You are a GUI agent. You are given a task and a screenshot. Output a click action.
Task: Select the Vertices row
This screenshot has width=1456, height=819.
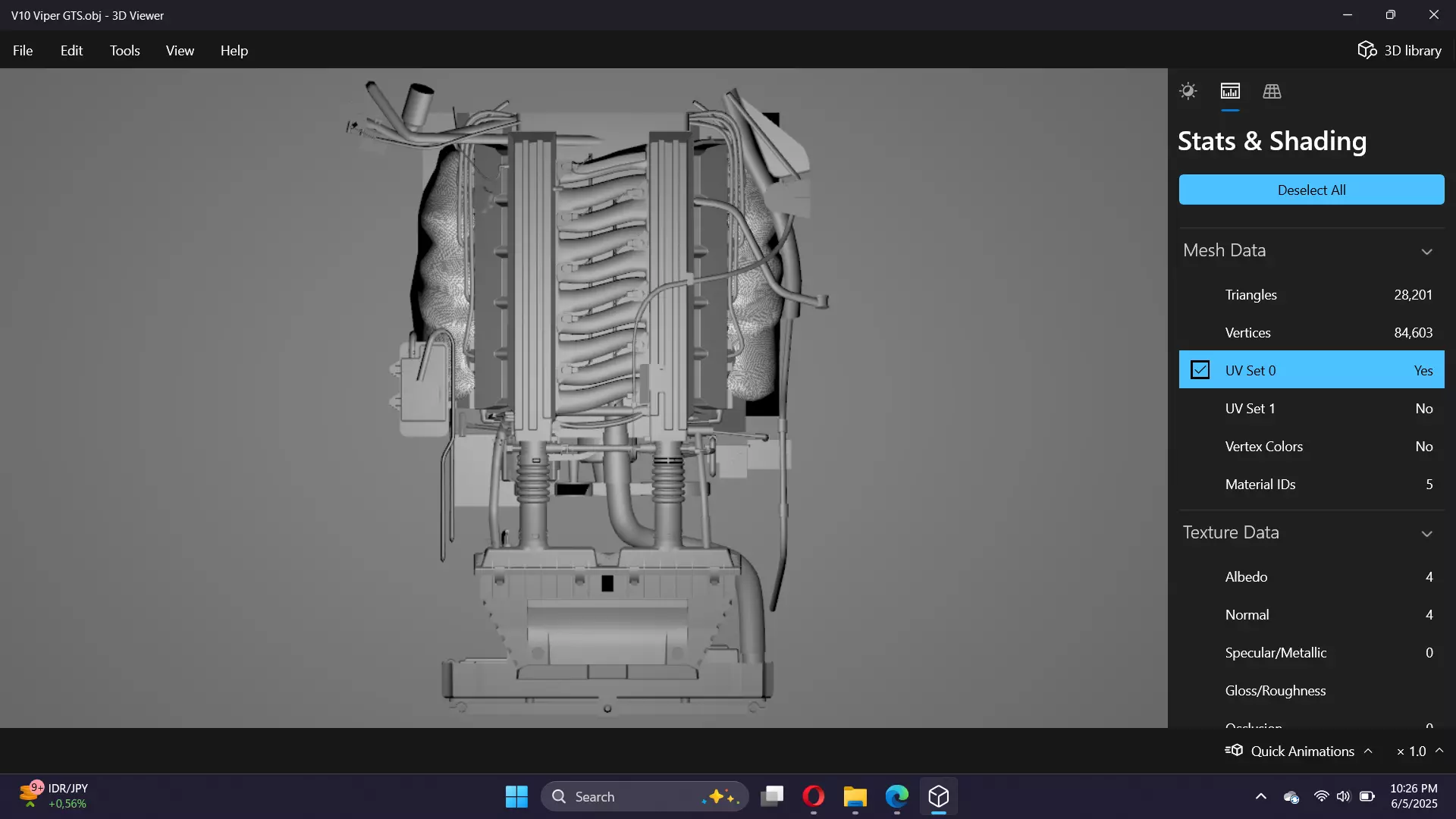tap(1311, 332)
